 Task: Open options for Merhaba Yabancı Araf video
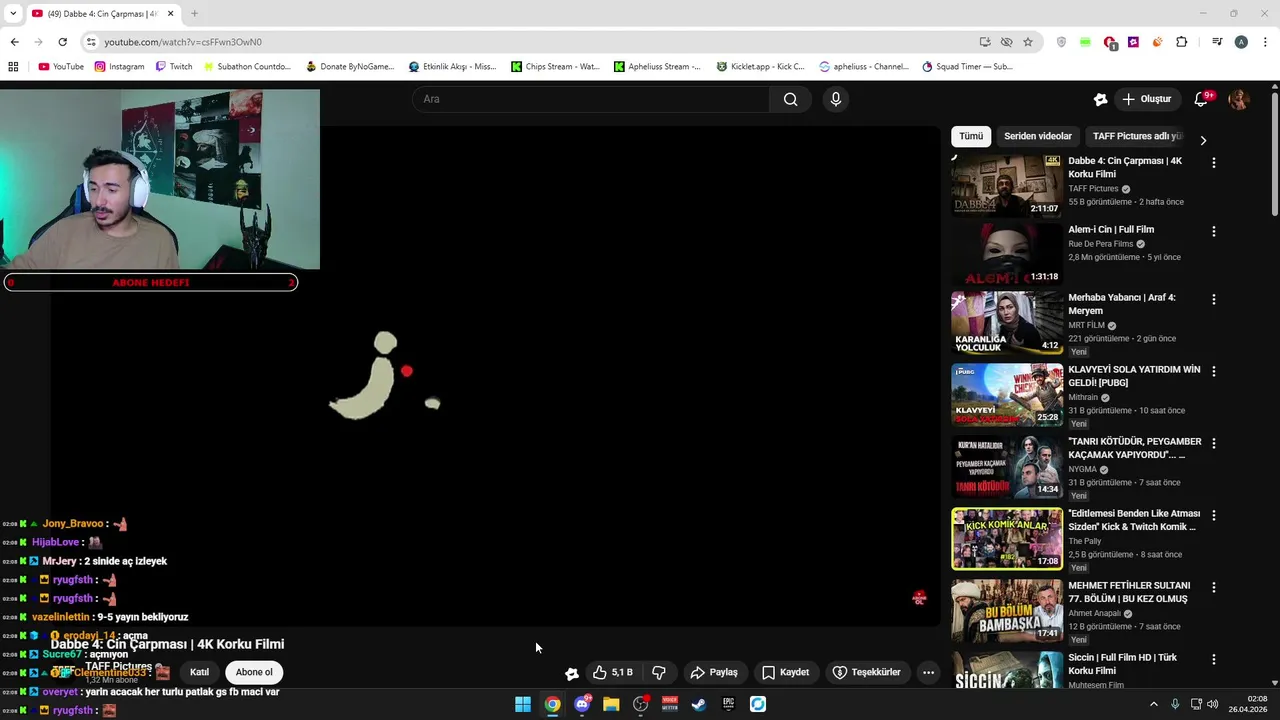click(x=1214, y=299)
